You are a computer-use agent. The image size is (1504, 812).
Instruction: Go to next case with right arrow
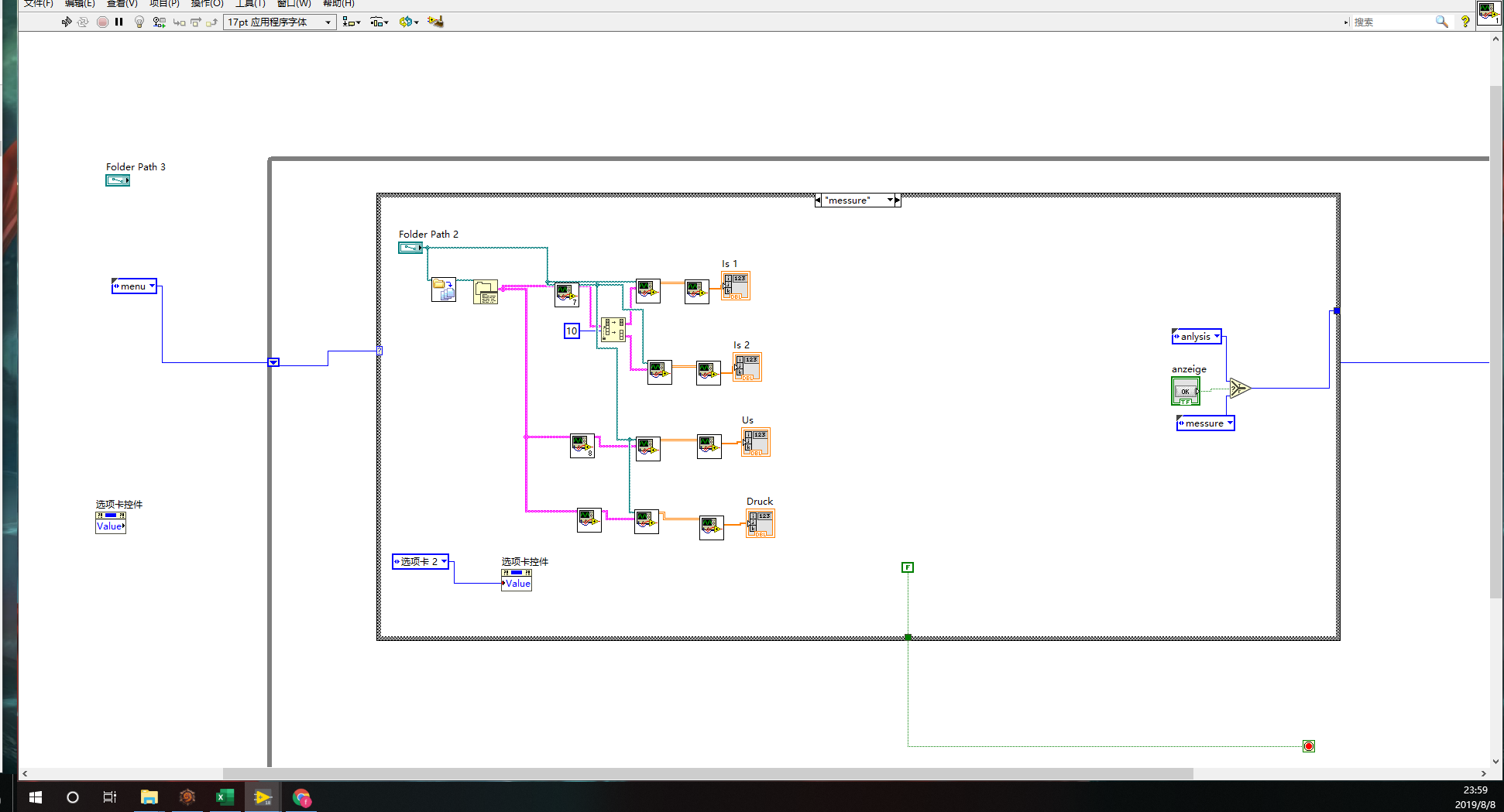click(x=898, y=200)
